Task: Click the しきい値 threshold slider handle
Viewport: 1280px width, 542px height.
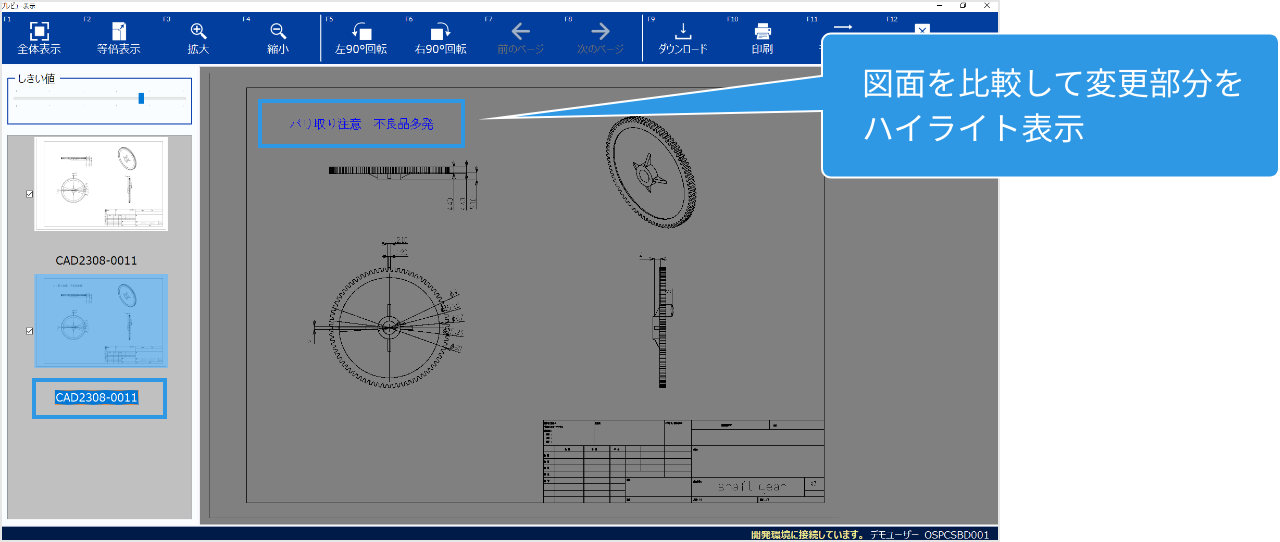Action: [141, 98]
